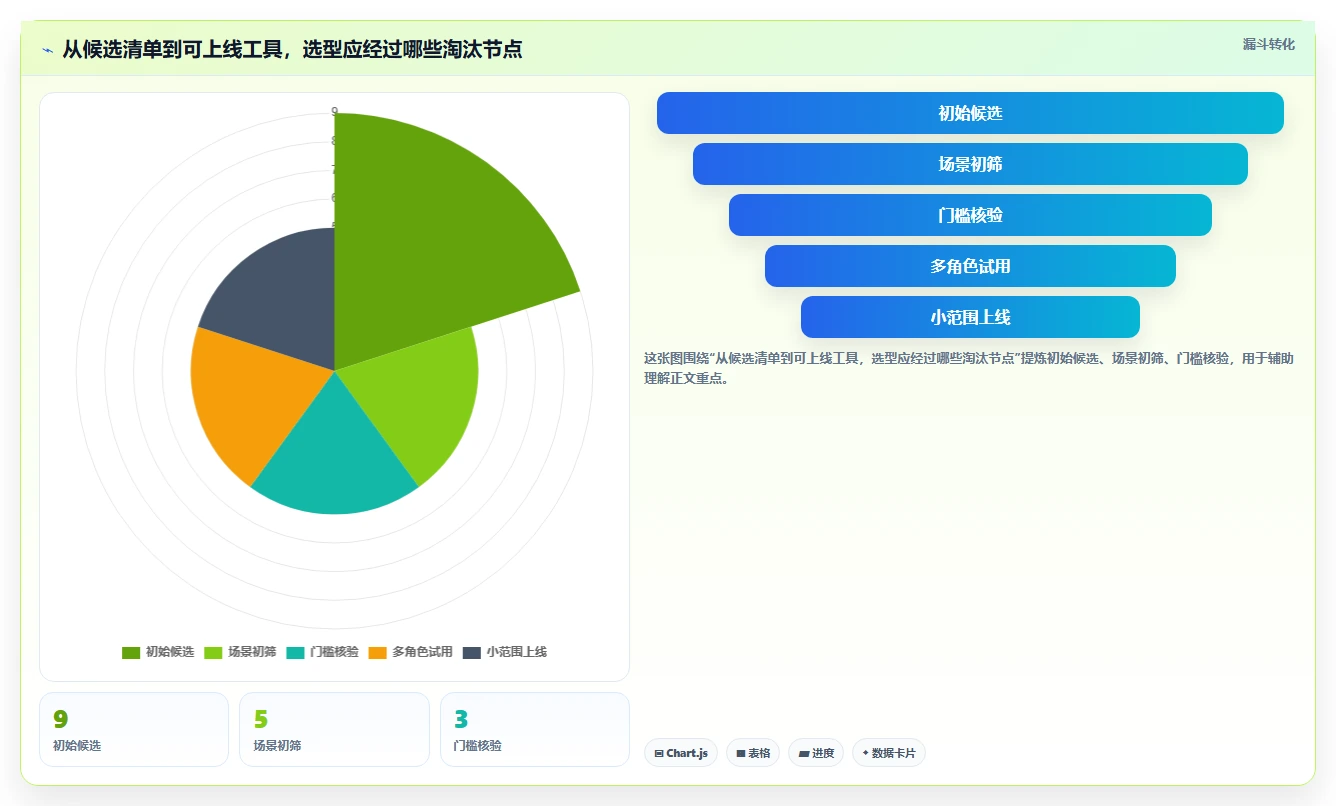Select the 场景初筛 funnel bar
This screenshot has width=1336, height=806.
(970, 164)
